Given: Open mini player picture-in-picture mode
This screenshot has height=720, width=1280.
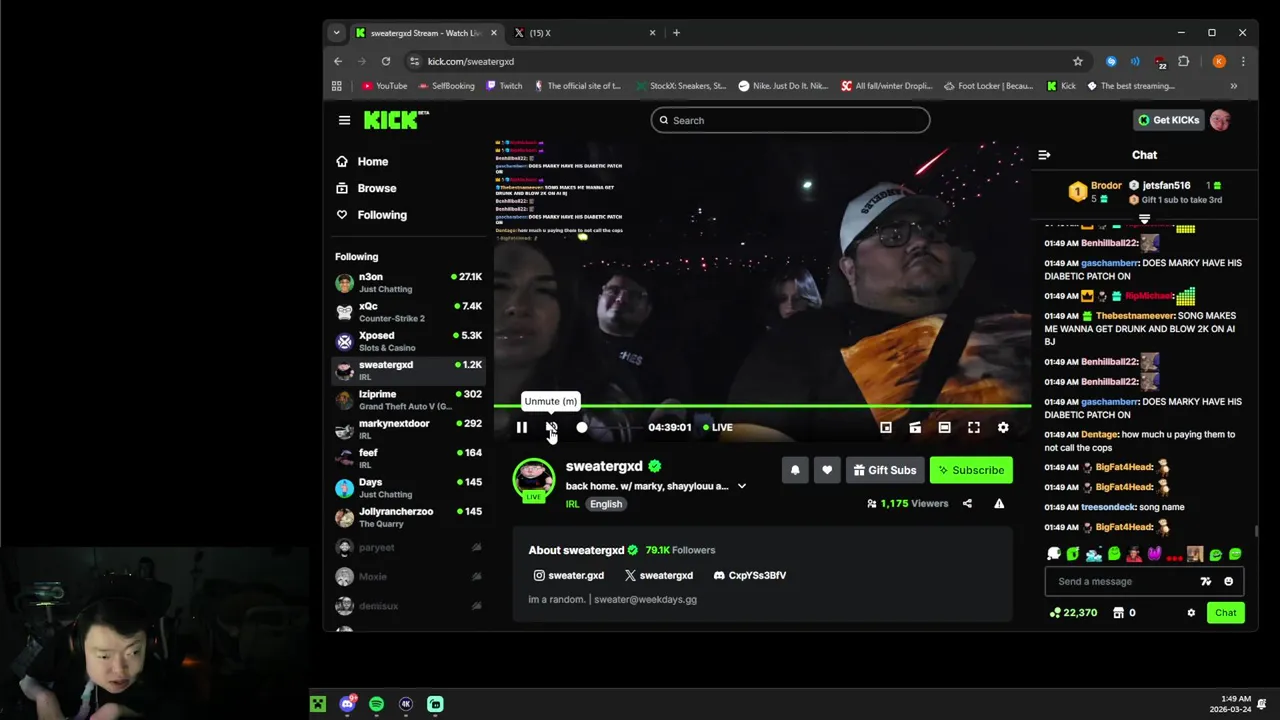Looking at the screenshot, I should [x=885, y=427].
